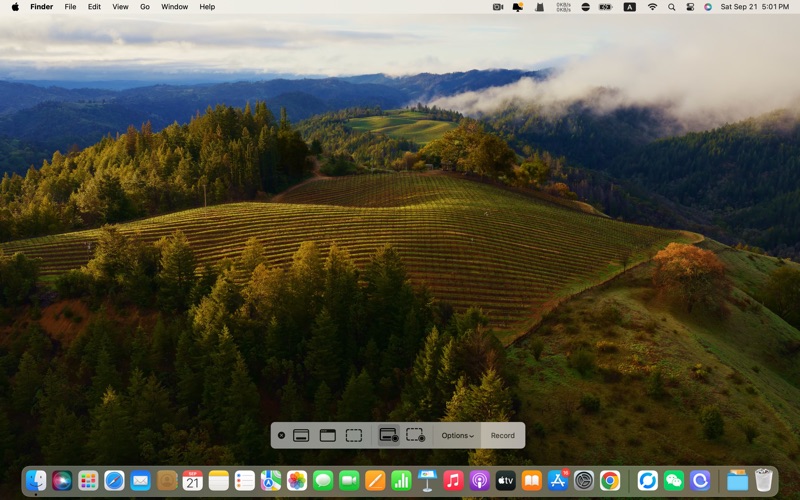Launch Safari from the Dock
Image resolution: width=800 pixels, height=500 pixels.
coord(114,480)
